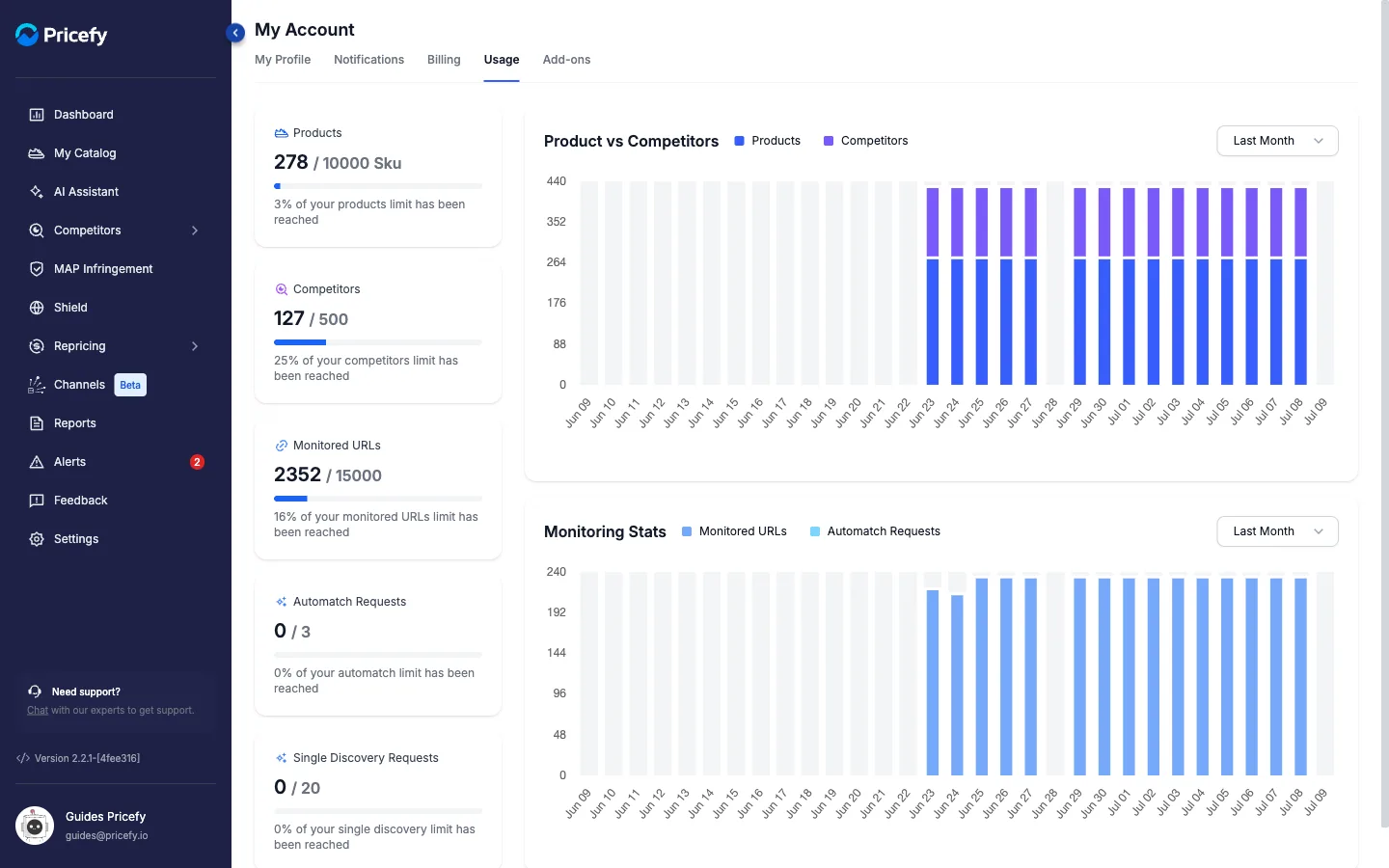Click the Dashboard icon in sidebar
This screenshot has width=1389, height=868.
37,115
